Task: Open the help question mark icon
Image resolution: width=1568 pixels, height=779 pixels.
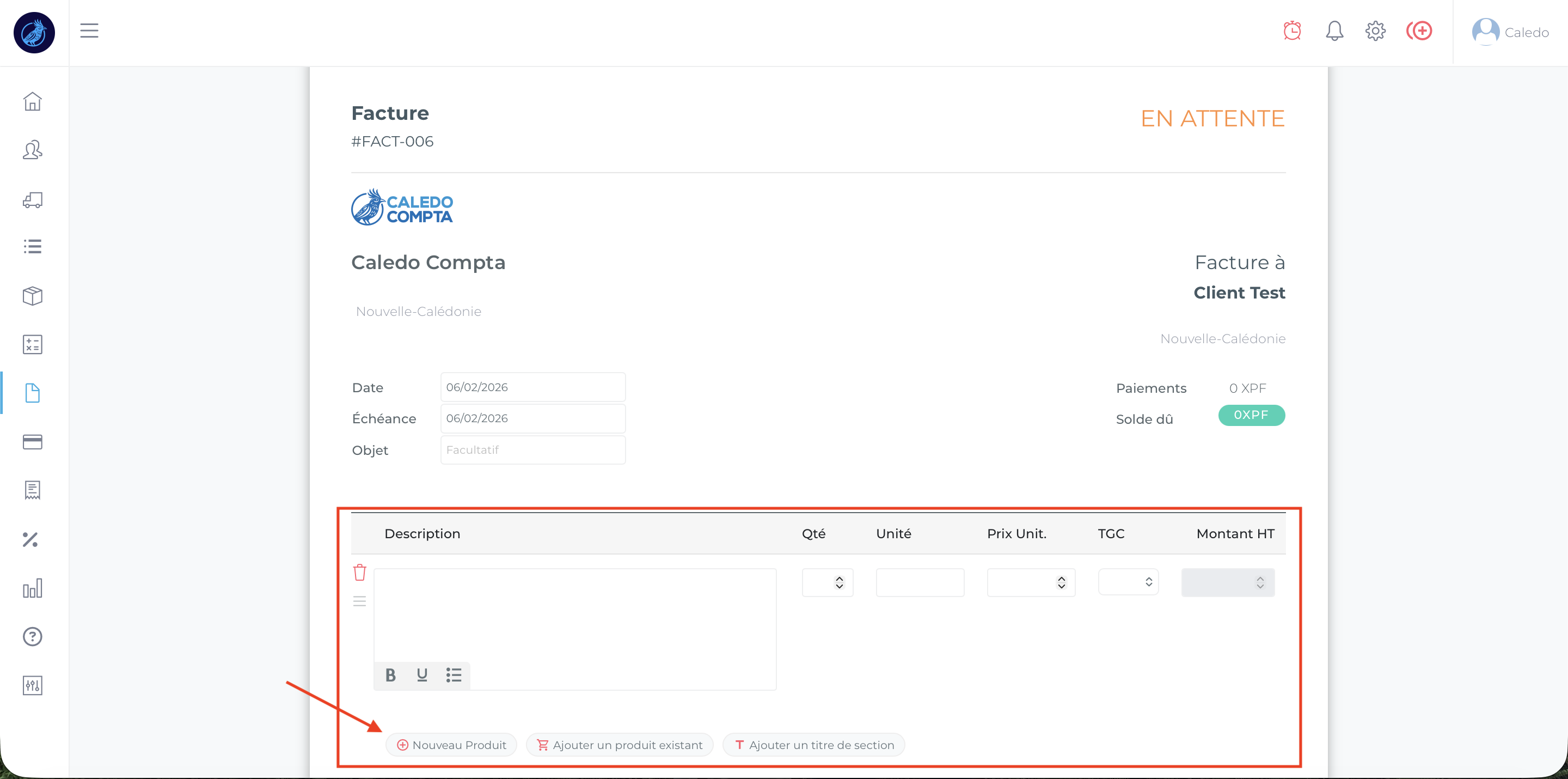Action: coord(32,636)
